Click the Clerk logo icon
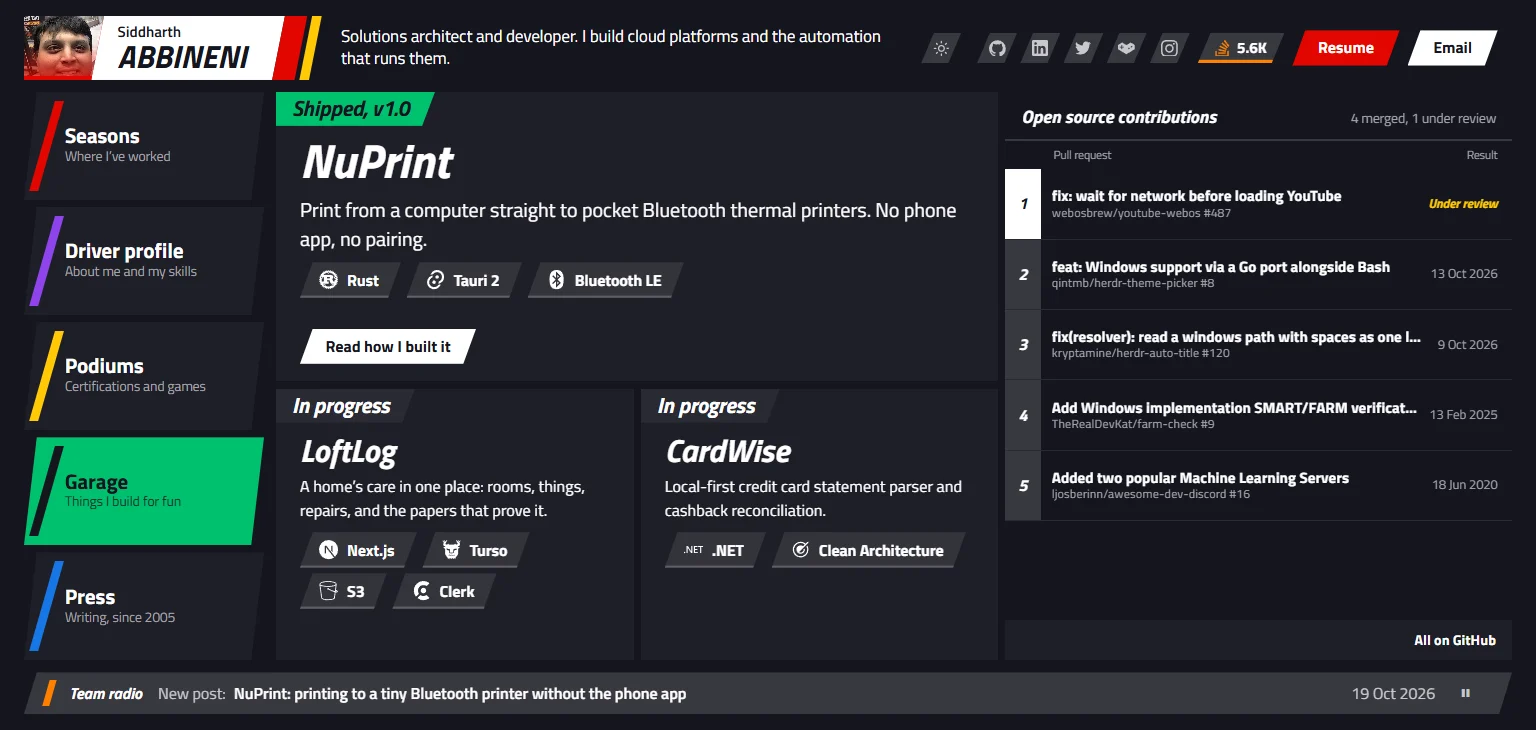The width and height of the screenshot is (1536, 730). click(x=421, y=591)
